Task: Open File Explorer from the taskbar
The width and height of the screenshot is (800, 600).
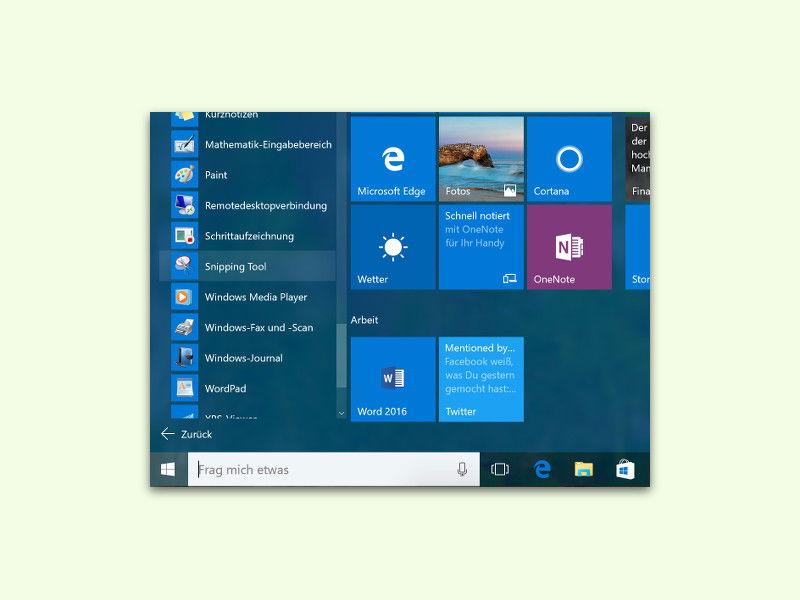Action: click(x=584, y=469)
